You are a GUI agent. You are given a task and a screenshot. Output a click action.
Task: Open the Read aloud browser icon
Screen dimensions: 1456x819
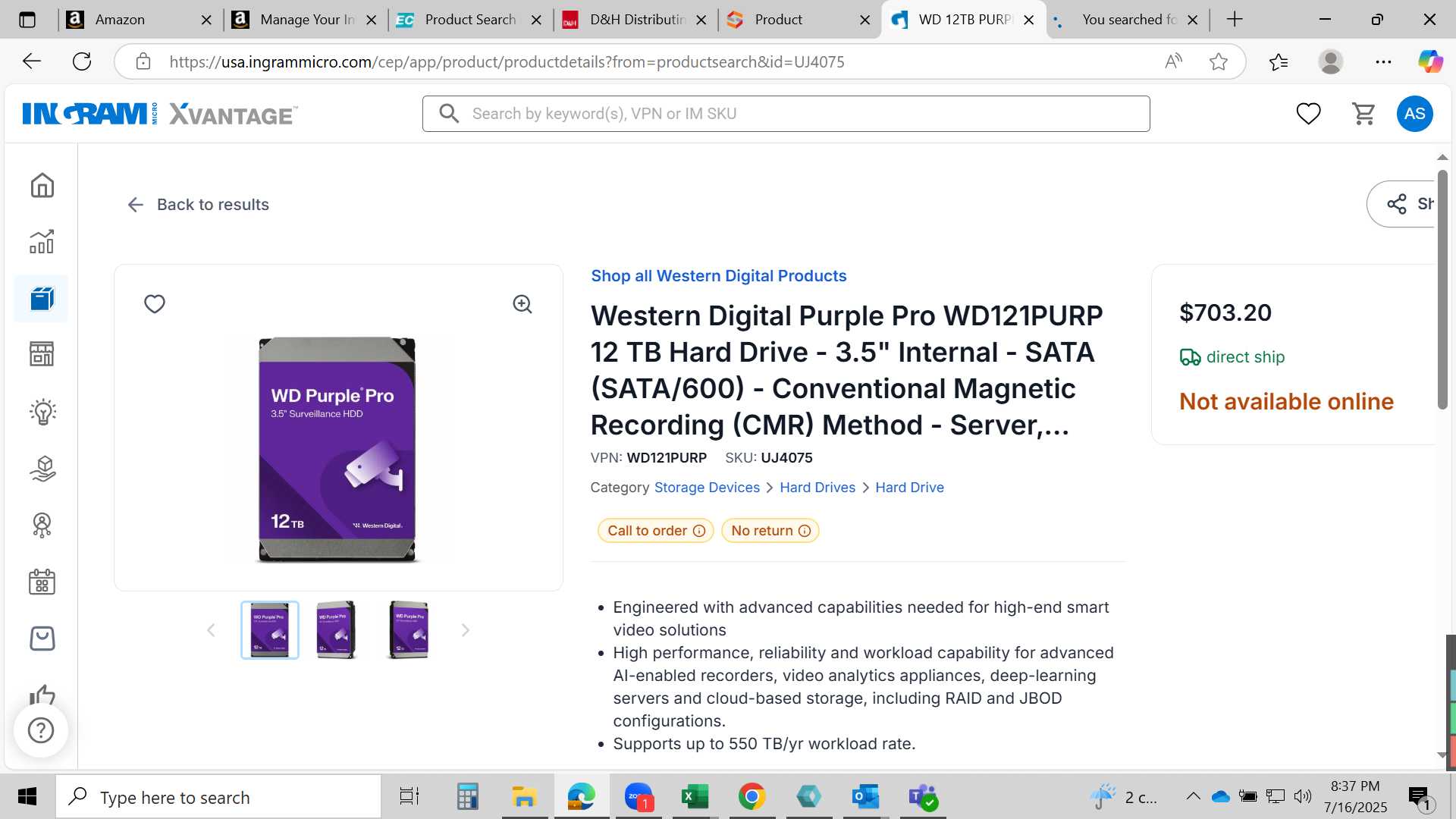pyautogui.click(x=1173, y=61)
